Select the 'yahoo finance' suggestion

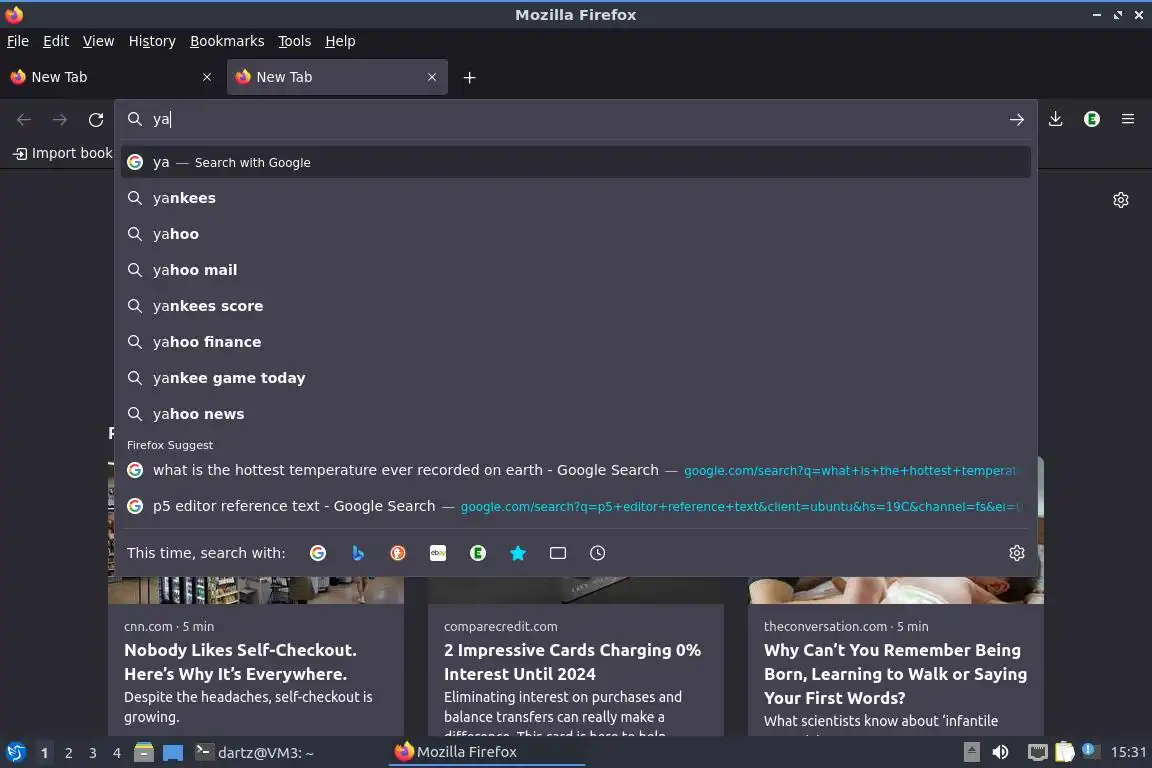coord(575,342)
